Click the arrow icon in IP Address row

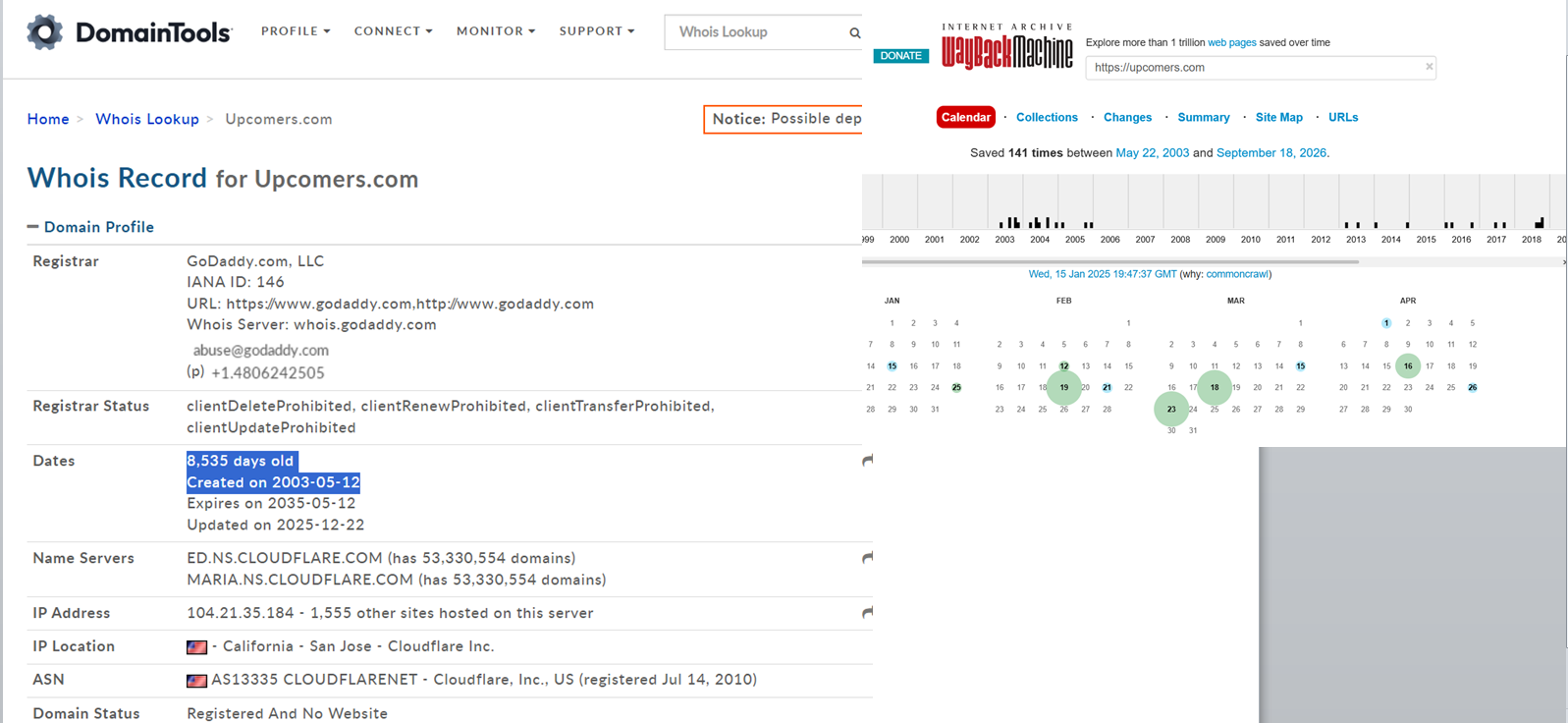pos(867,612)
